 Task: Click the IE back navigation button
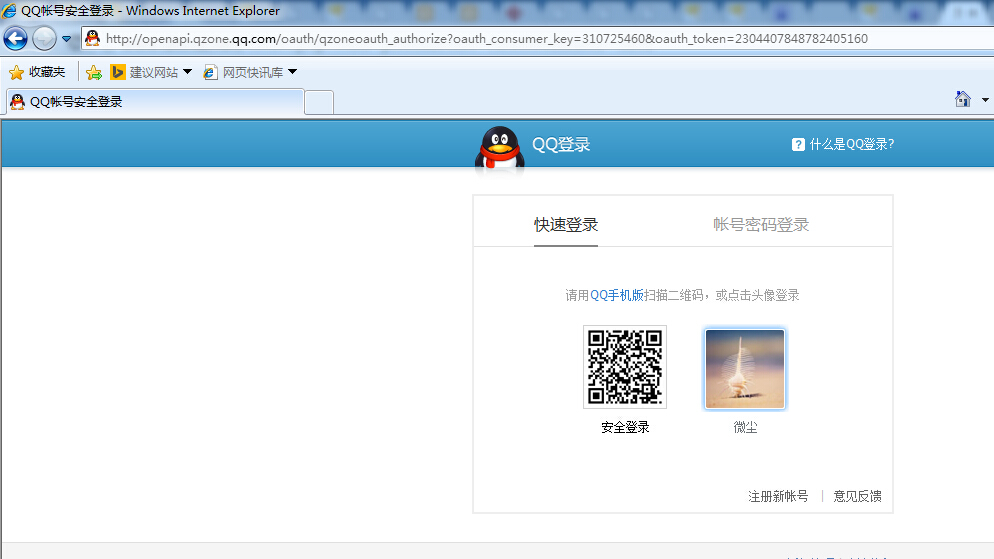(x=16, y=39)
